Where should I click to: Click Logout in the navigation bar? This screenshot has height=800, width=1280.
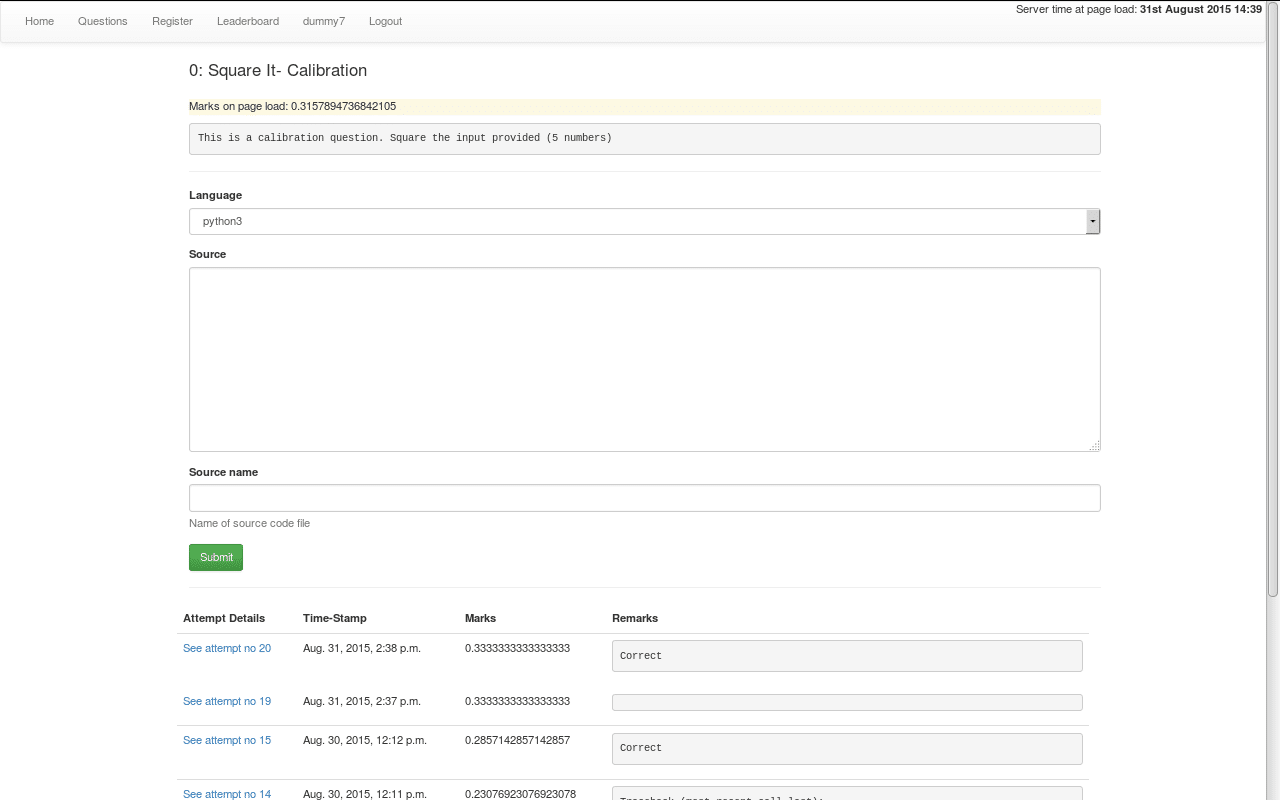[x=385, y=21]
